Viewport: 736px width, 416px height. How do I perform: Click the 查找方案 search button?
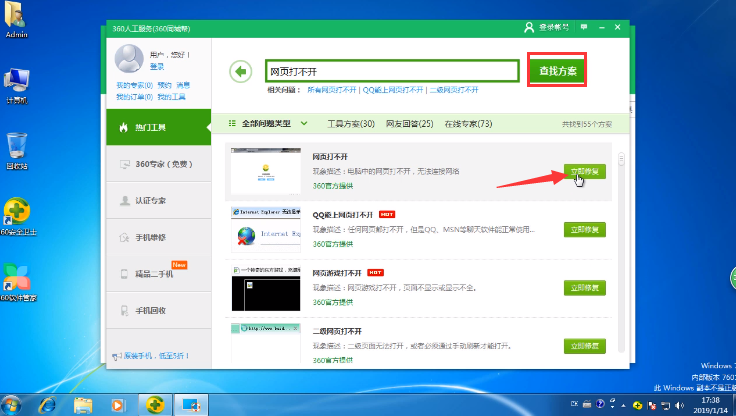[557, 70]
